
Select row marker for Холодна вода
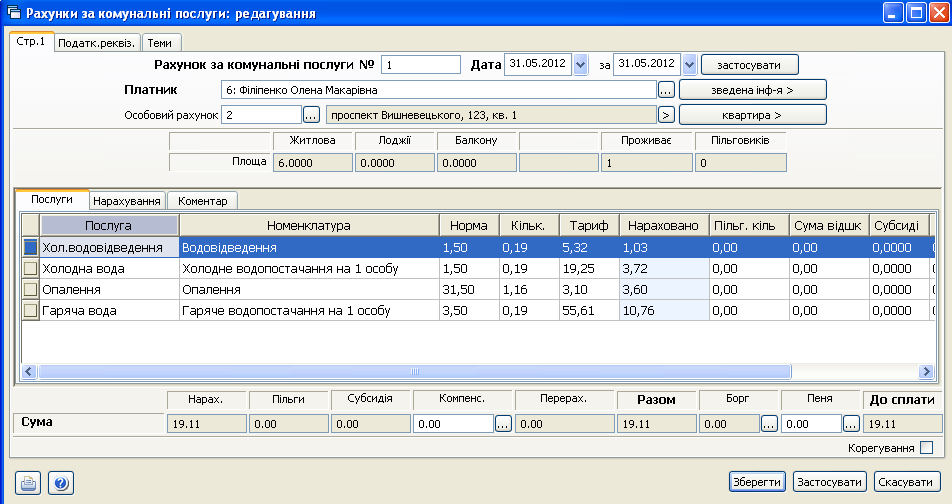click(x=30, y=268)
